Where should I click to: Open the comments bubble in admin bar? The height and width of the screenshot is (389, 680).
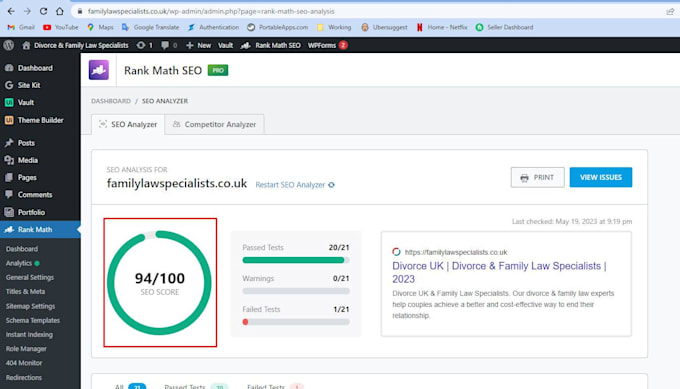[x=169, y=45]
